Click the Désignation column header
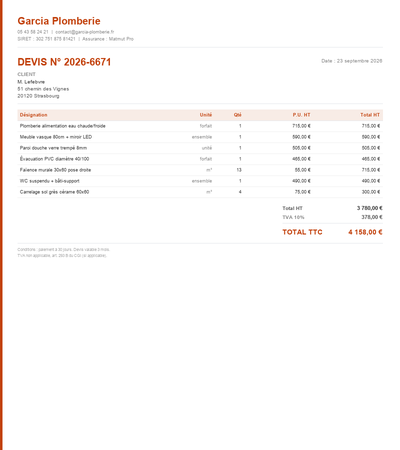 pos(33,115)
